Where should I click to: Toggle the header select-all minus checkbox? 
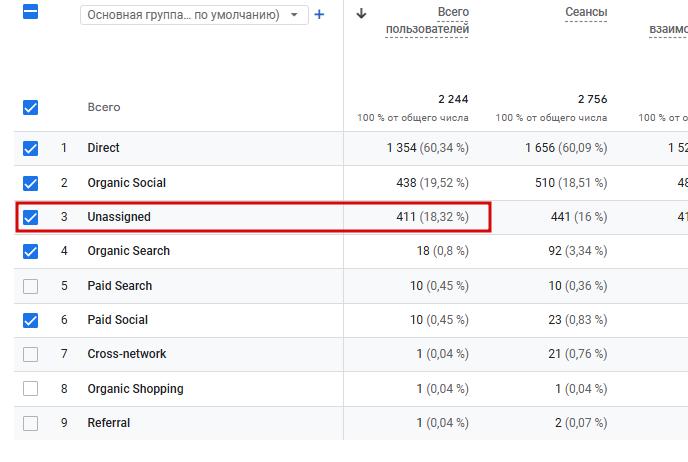[30, 14]
